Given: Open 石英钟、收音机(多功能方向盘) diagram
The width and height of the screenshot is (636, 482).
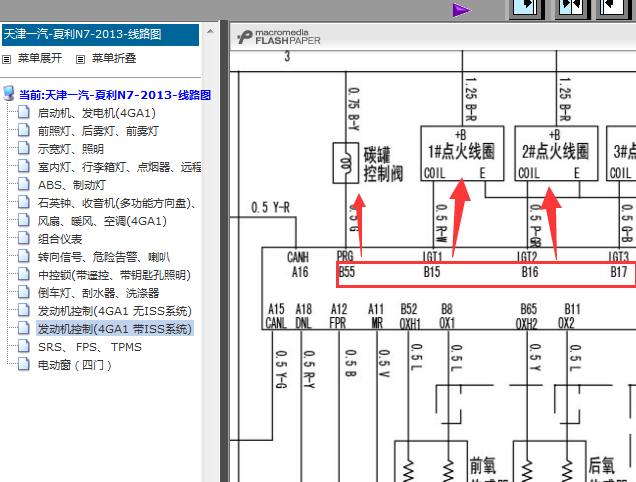Looking at the screenshot, I should pos(117,203).
